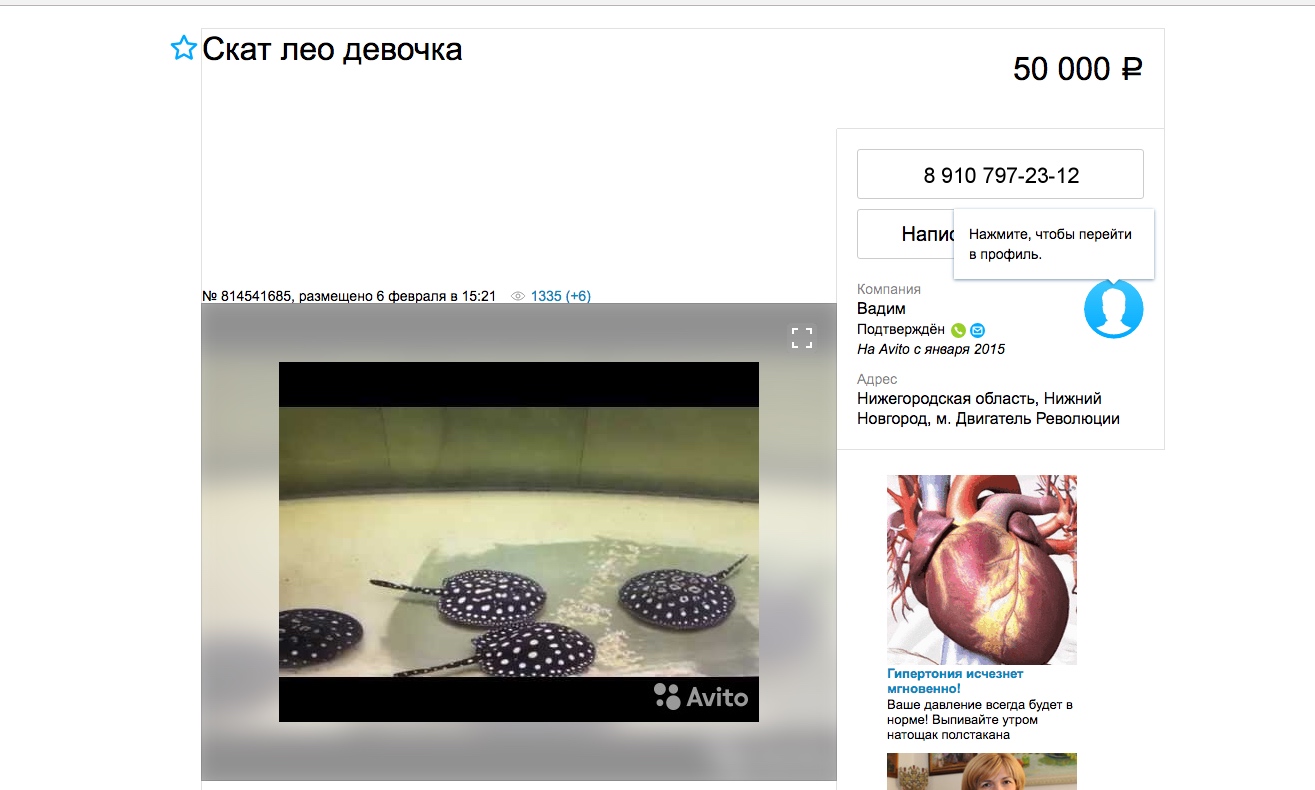The image size is (1315, 790).
Task: Click the profile tooltip Нажмите, чтобы перейти
Action: click(1052, 244)
